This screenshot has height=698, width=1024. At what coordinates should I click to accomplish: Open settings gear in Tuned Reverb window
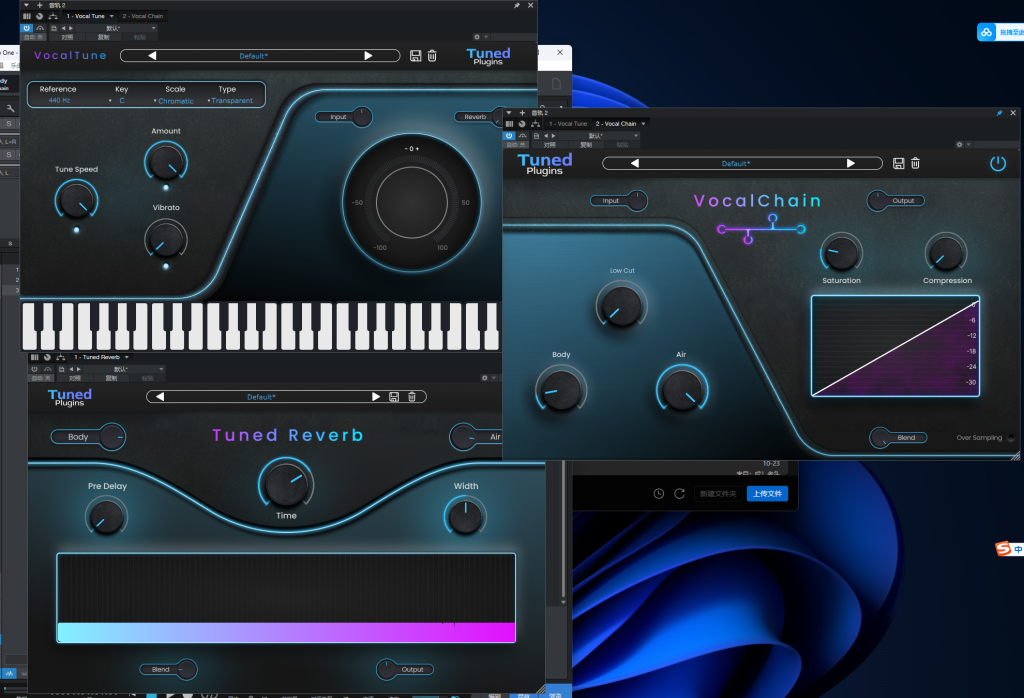[x=485, y=378]
